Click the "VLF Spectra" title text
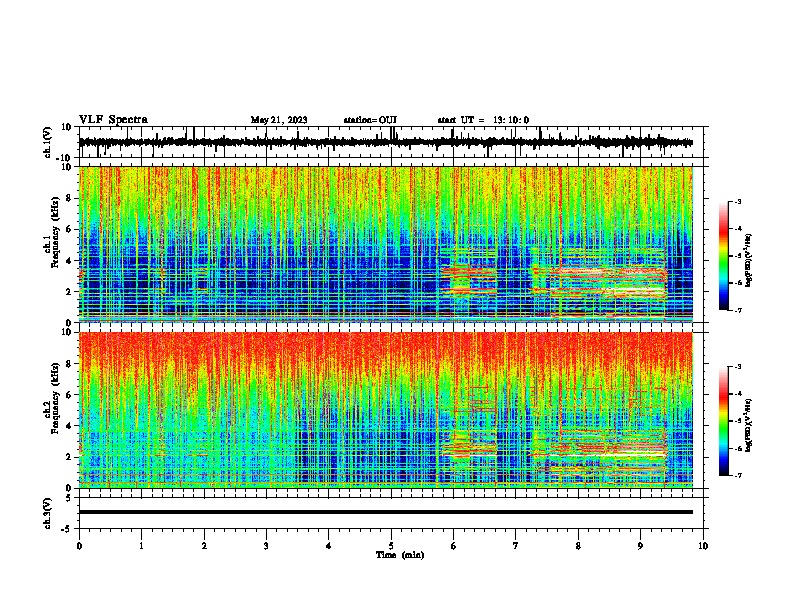 (113, 120)
